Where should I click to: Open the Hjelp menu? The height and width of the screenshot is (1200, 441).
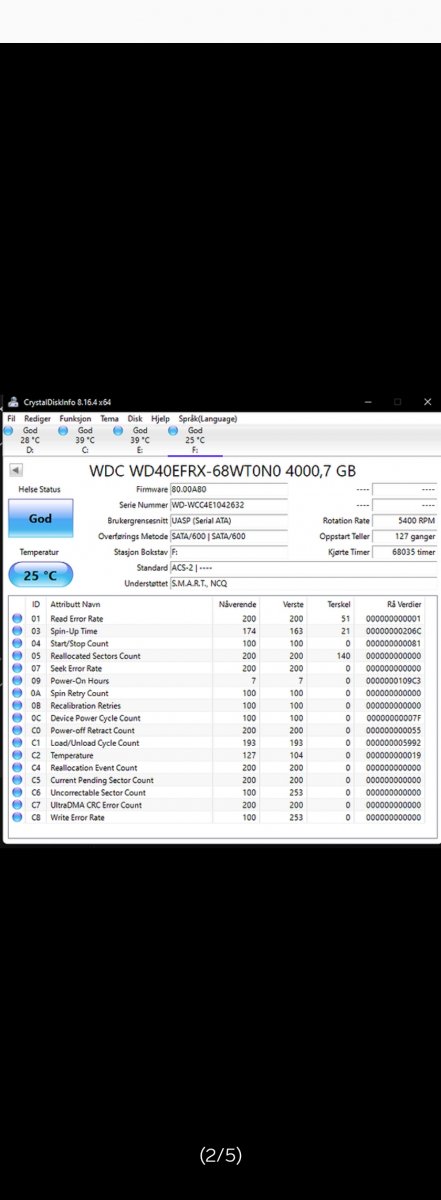point(160,419)
